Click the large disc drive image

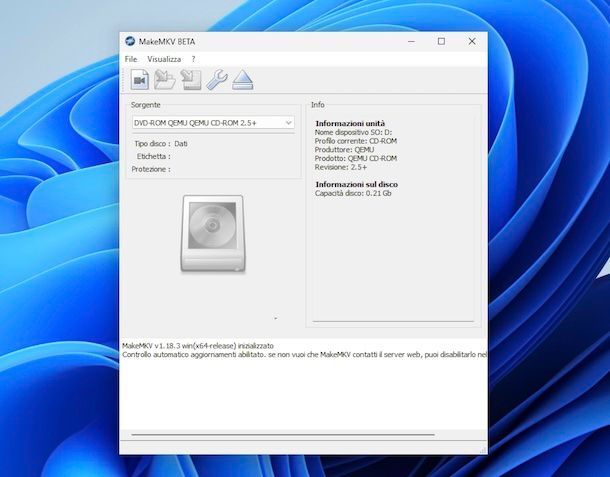(x=212, y=233)
